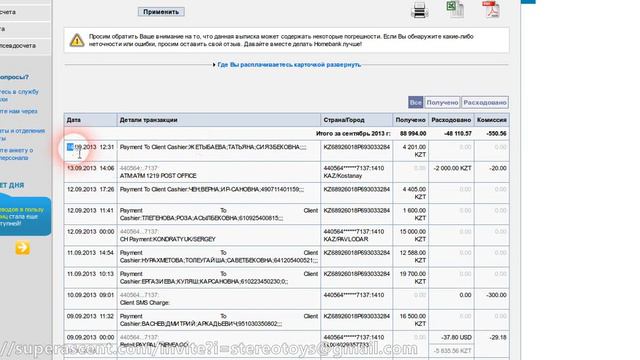Click the printer icon to print statement
The height and width of the screenshot is (360, 640).
[x=420, y=10]
